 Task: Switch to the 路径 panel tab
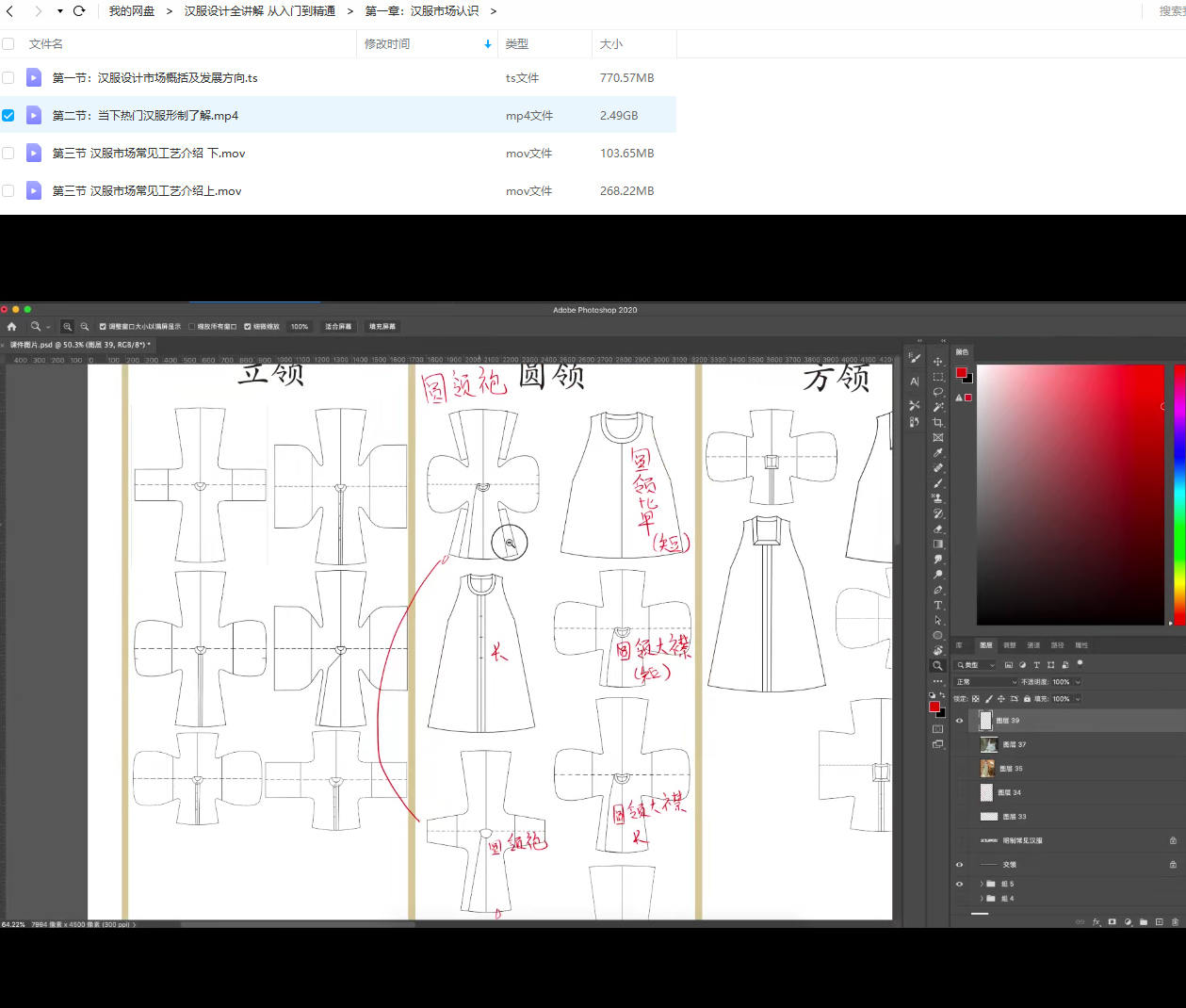[x=1057, y=645]
